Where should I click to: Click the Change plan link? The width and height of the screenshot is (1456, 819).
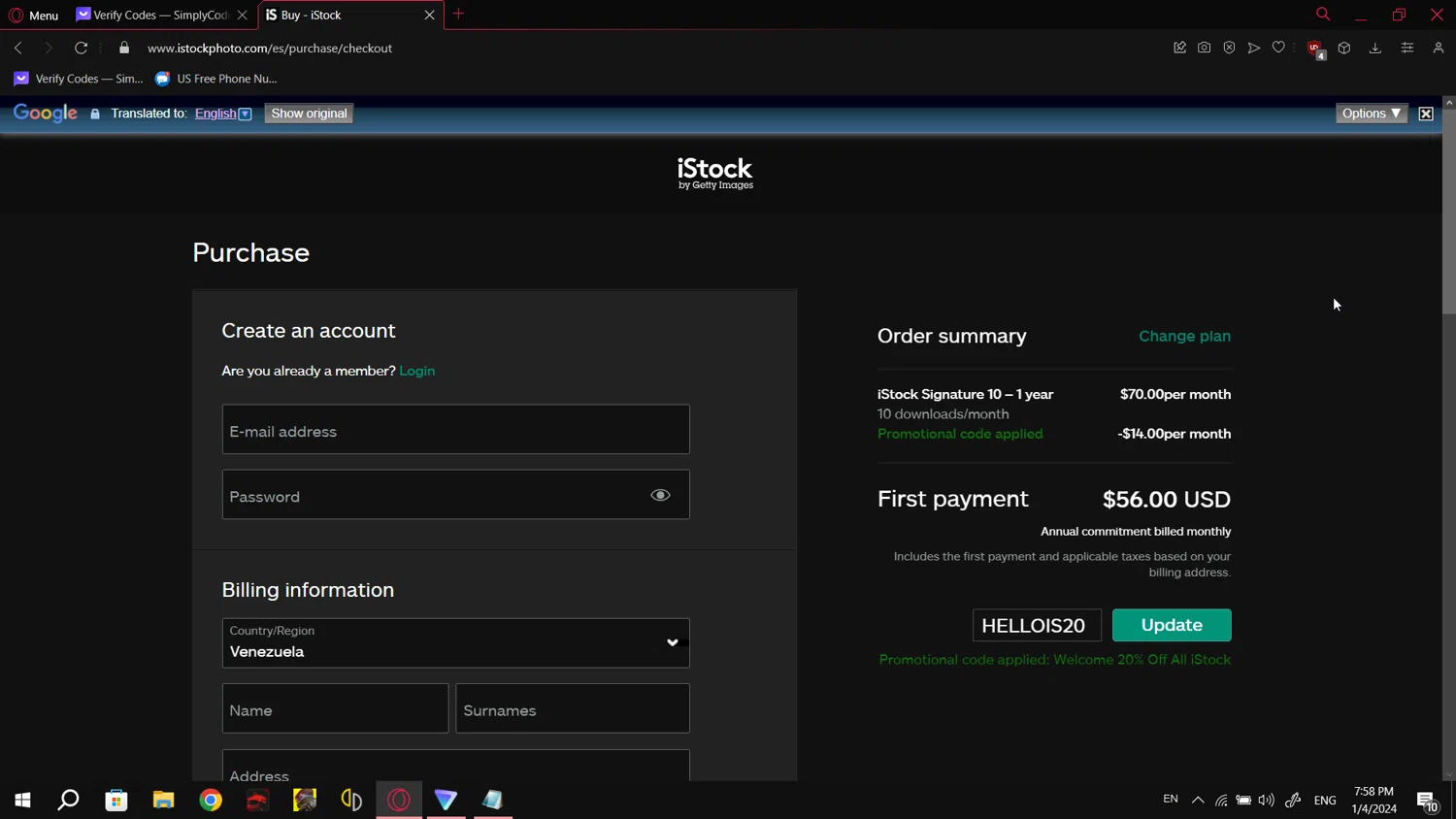(x=1184, y=336)
